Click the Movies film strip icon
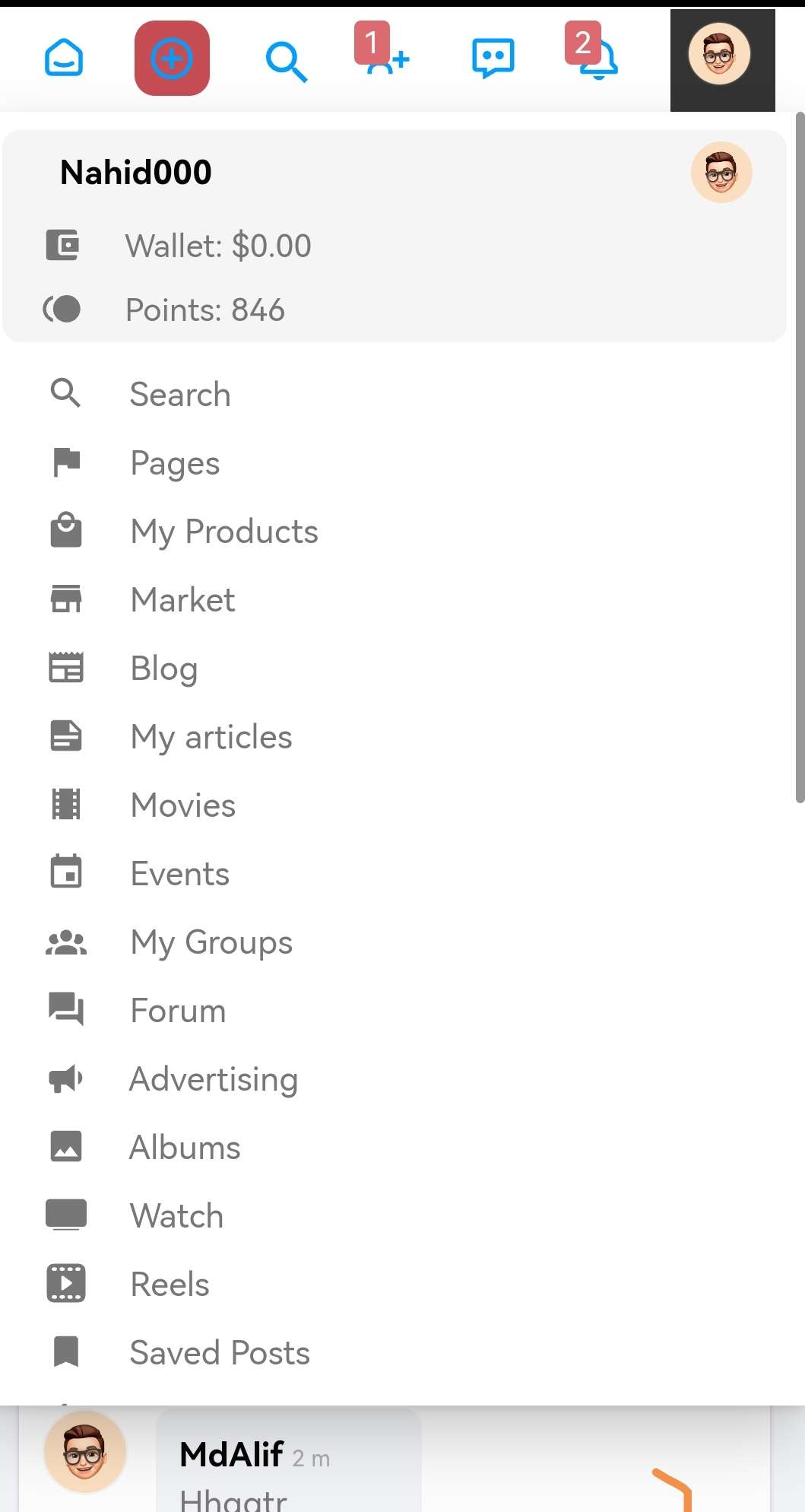The image size is (805, 1512). tap(66, 805)
